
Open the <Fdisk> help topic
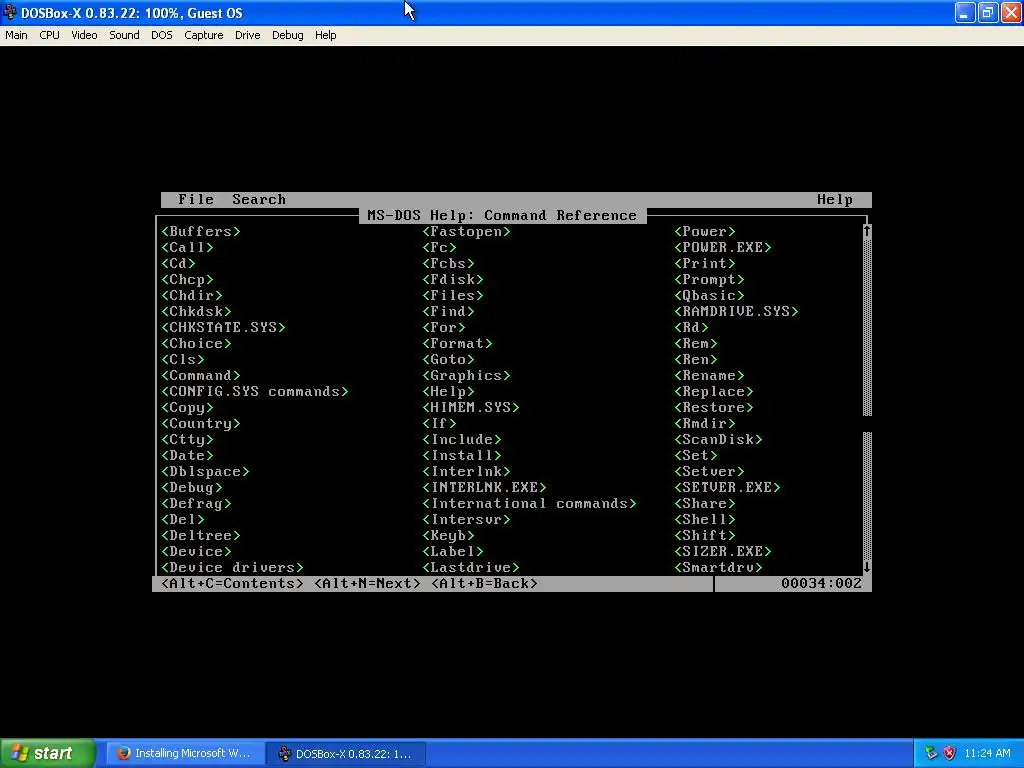pyautogui.click(x=453, y=280)
